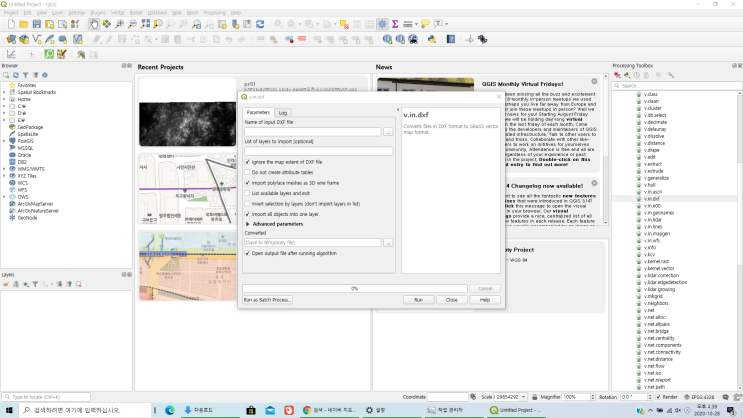Open the Scale dropdown in status bar

tap(524, 397)
